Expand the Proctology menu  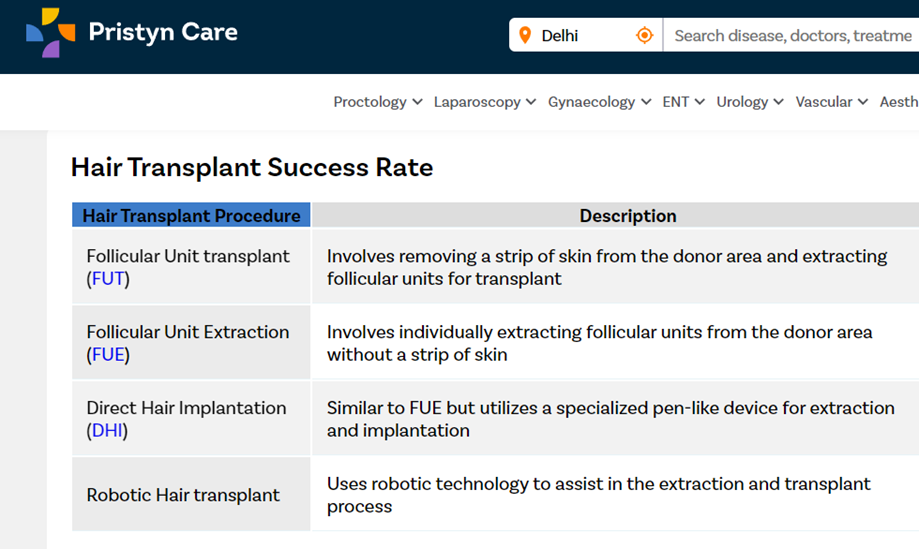[x=377, y=102]
